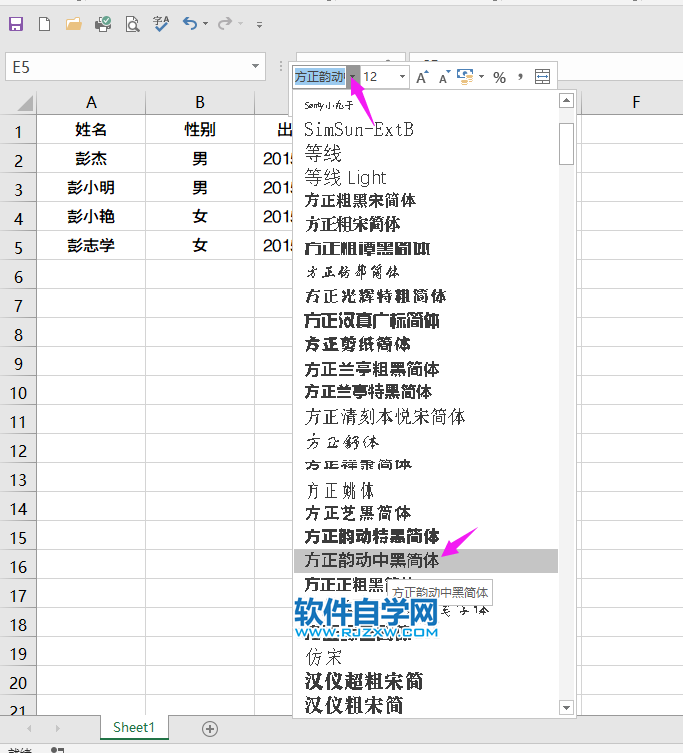This screenshot has height=753, width=683.
Task: Select highlighted 方正韵动中黑简体 font
Action: point(426,560)
